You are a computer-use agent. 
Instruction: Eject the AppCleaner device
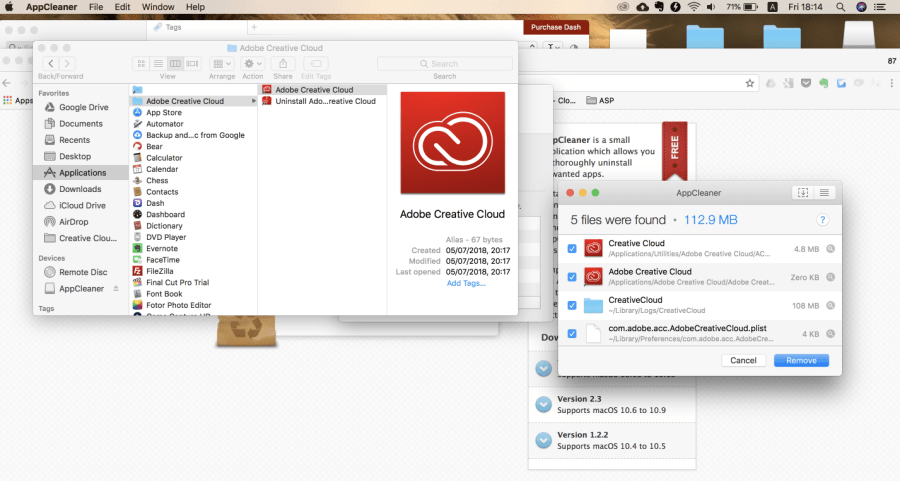pyautogui.click(x=116, y=289)
